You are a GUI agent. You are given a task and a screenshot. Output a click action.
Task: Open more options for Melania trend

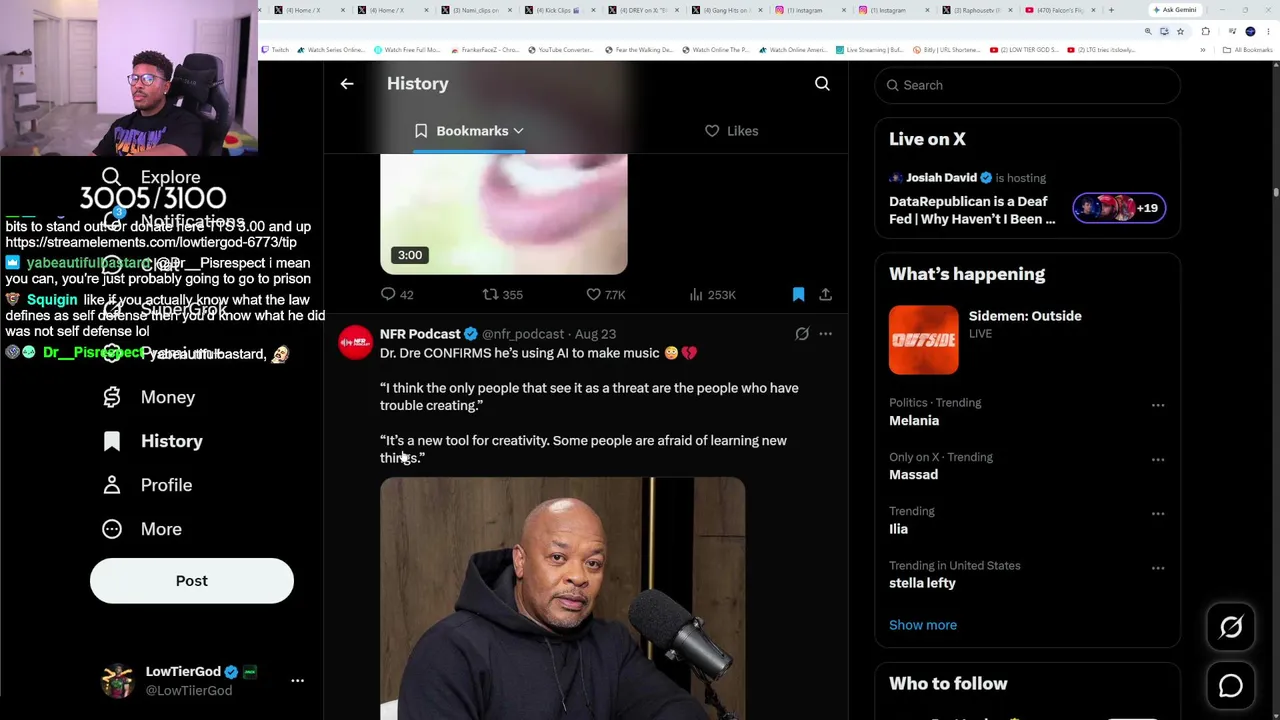[x=1158, y=405]
